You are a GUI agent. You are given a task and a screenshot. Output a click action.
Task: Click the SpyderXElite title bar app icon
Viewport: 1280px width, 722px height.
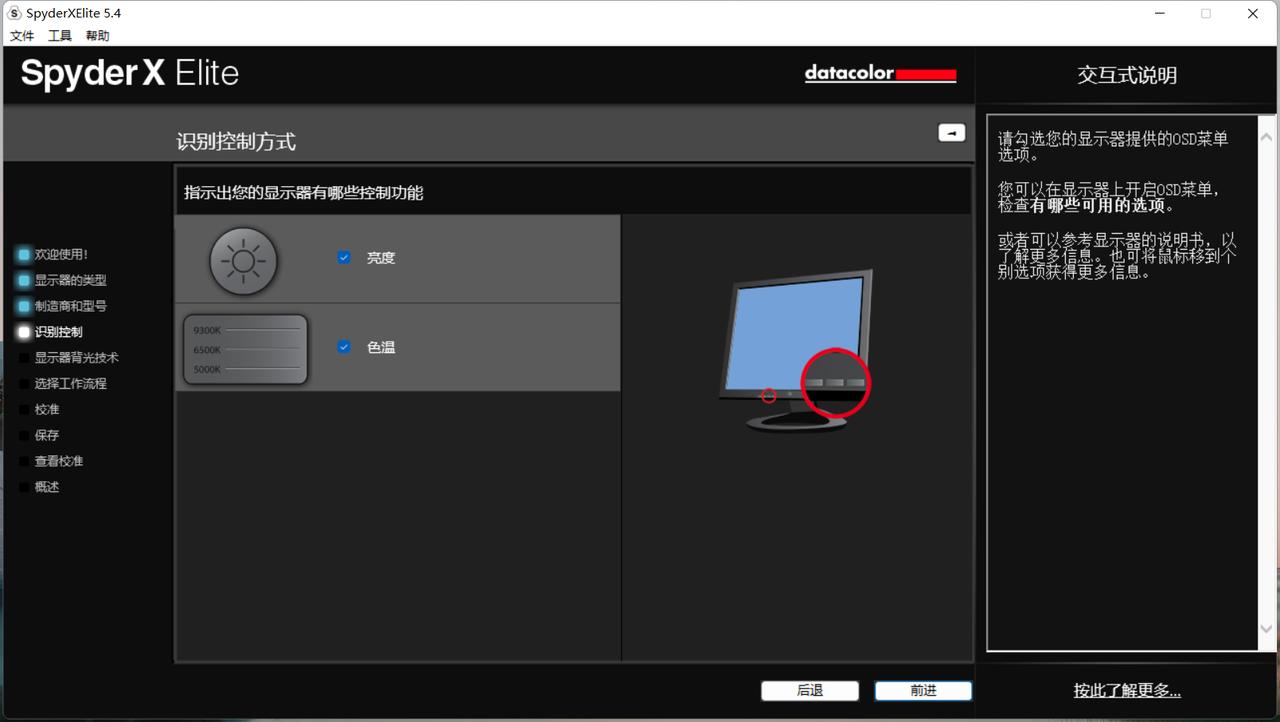click(x=14, y=13)
